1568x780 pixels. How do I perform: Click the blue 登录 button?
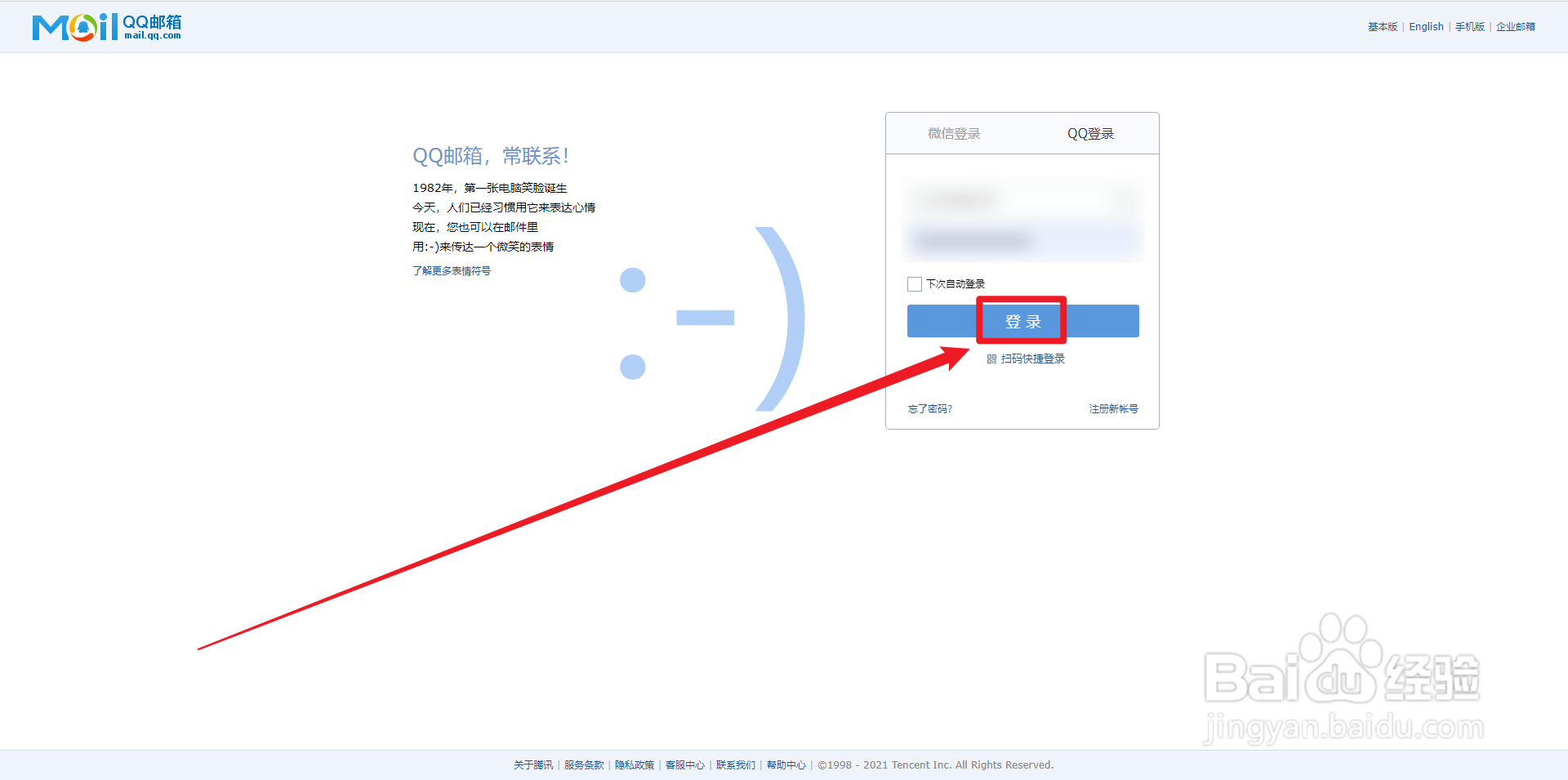[x=1022, y=321]
